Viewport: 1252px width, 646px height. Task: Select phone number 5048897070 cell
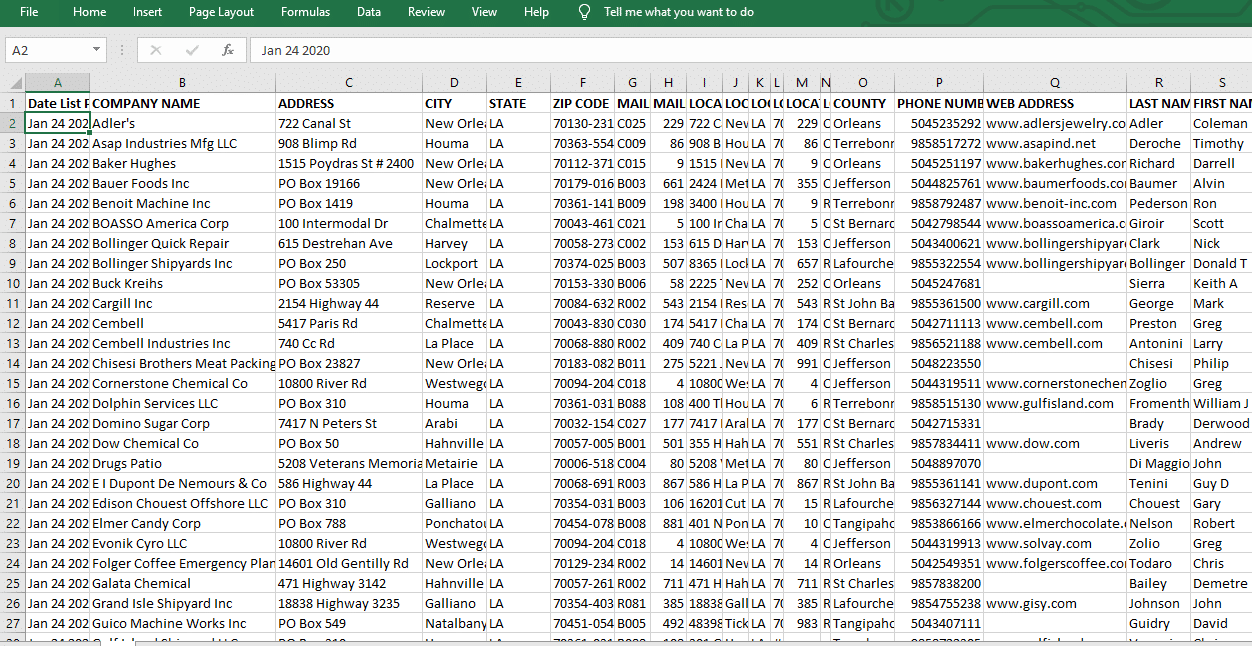[x=939, y=463]
